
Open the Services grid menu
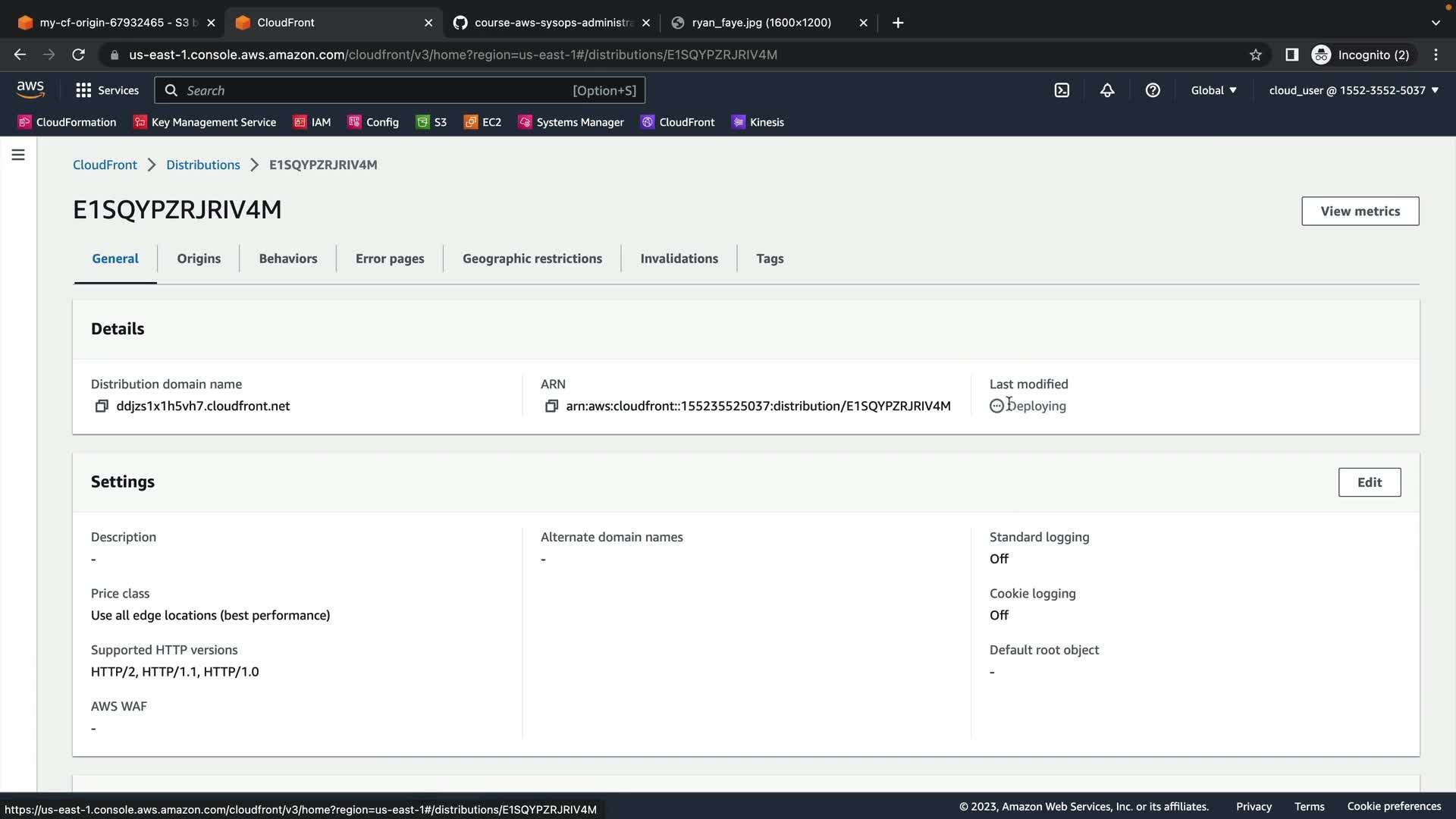click(107, 90)
